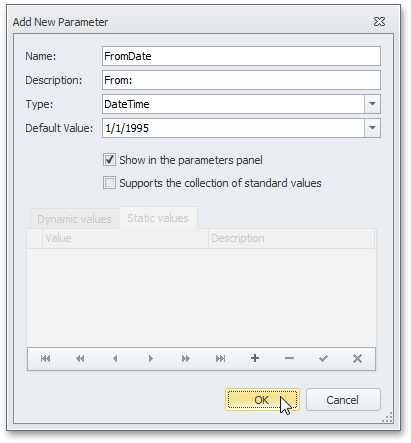Open the Type dropdown list
This screenshot has height=443, width=411.
(x=372, y=104)
